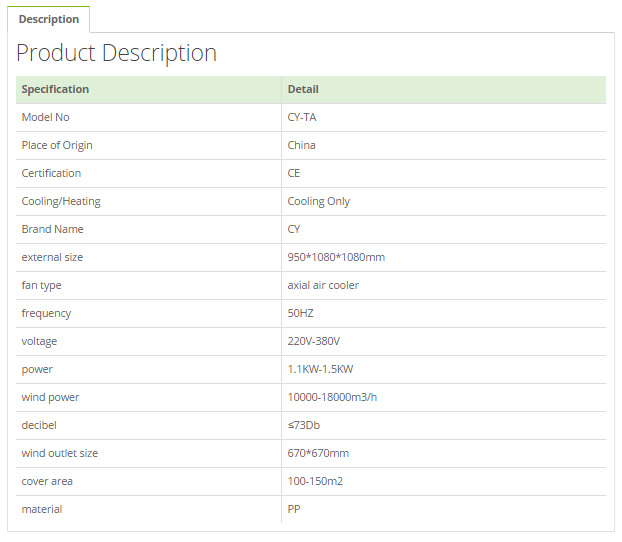Viewport: 622px width, 542px height.
Task: Select the 950*1080*1080mm external size value
Action: 336,257
